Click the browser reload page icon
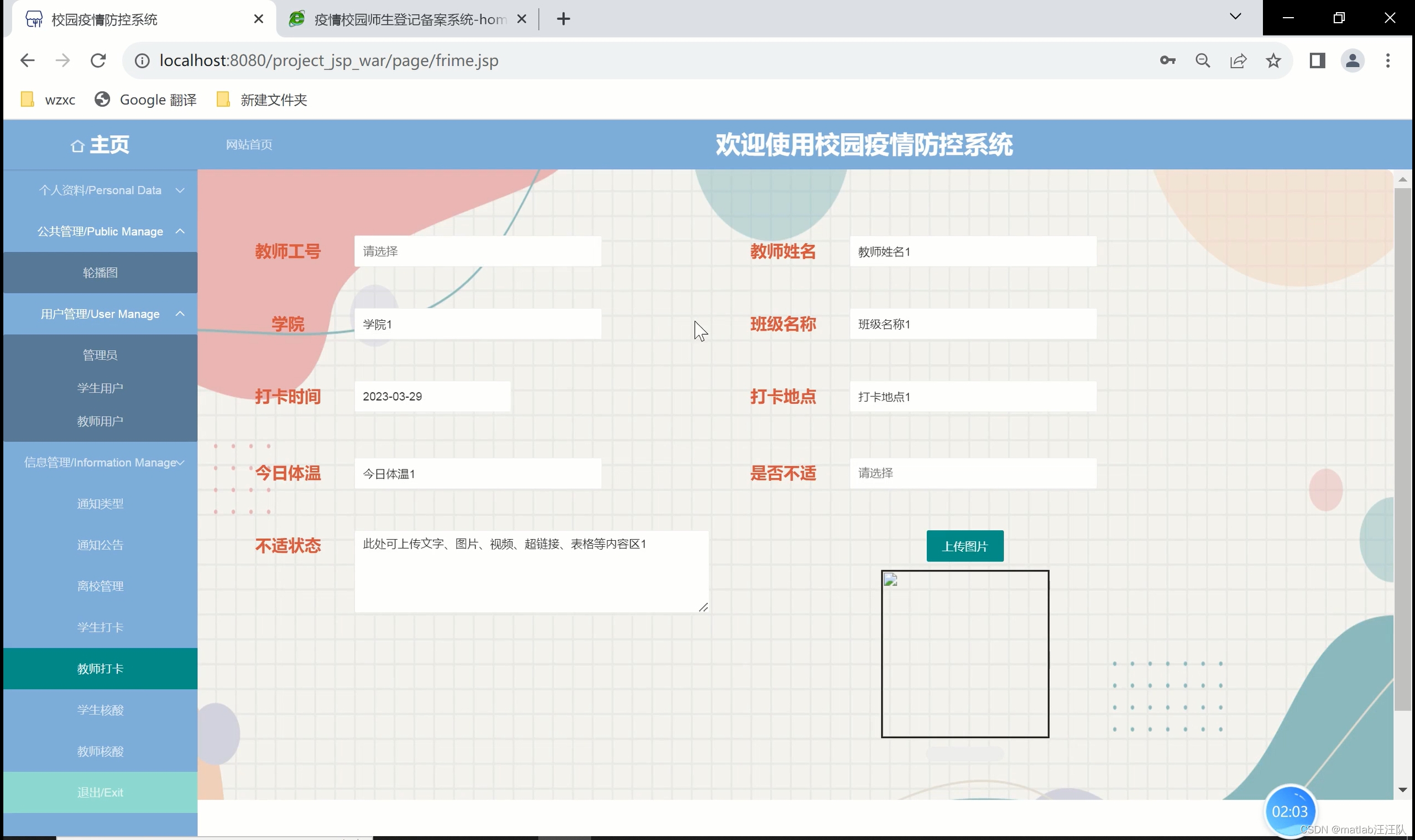 coord(98,61)
